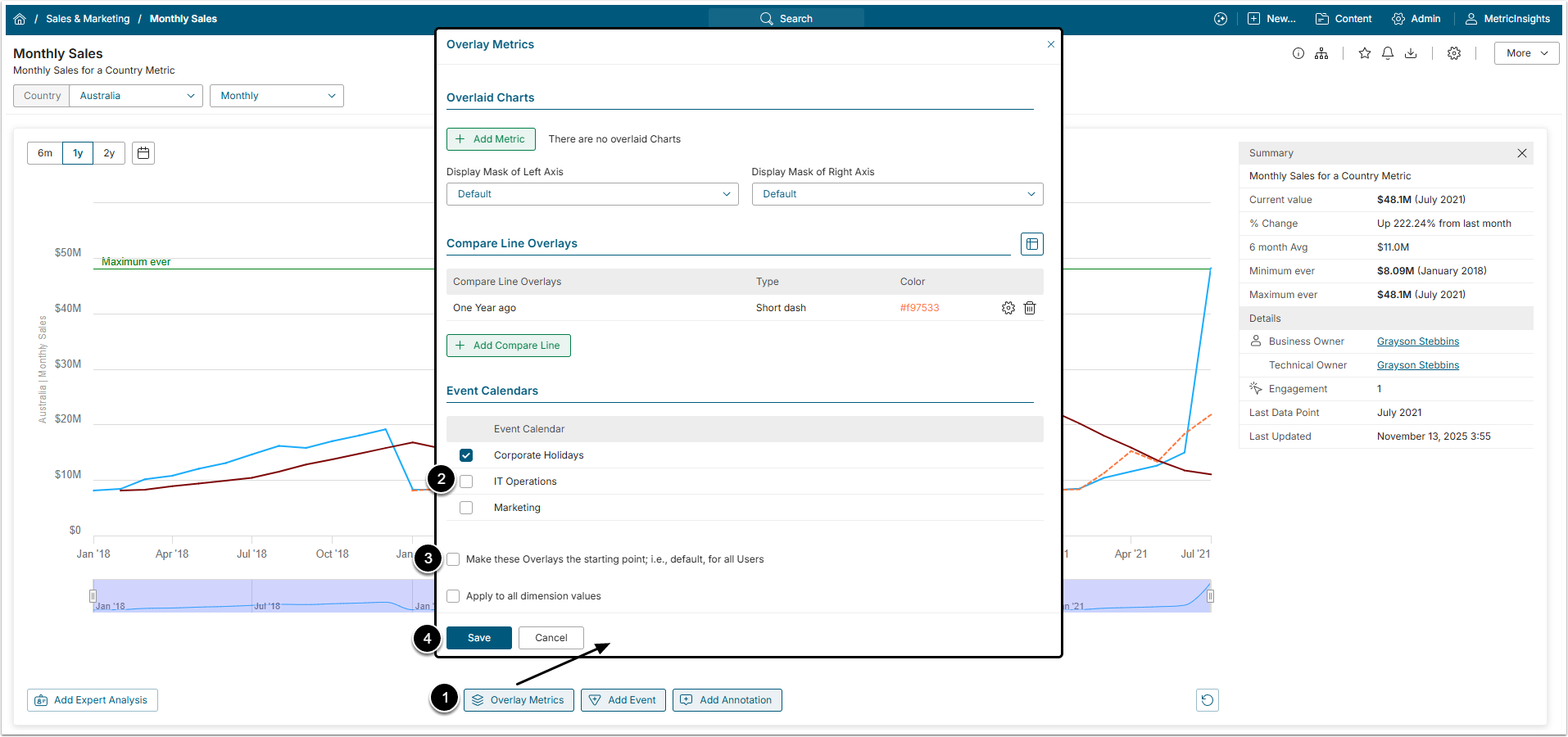Click the Add Compare Line button
1568x737 pixels.
tap(508, 346)
